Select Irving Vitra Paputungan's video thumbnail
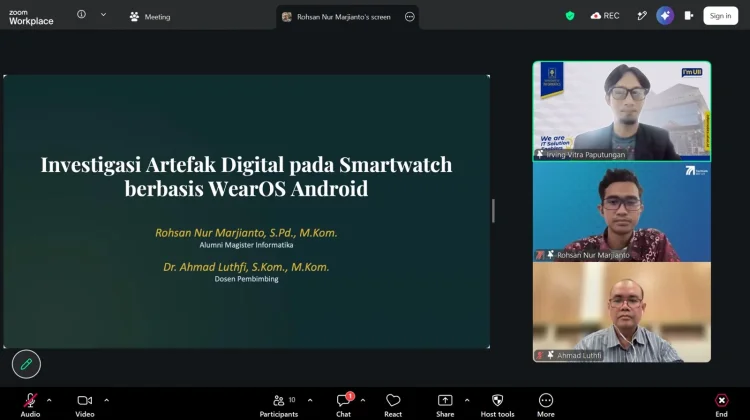 point(622,111)
